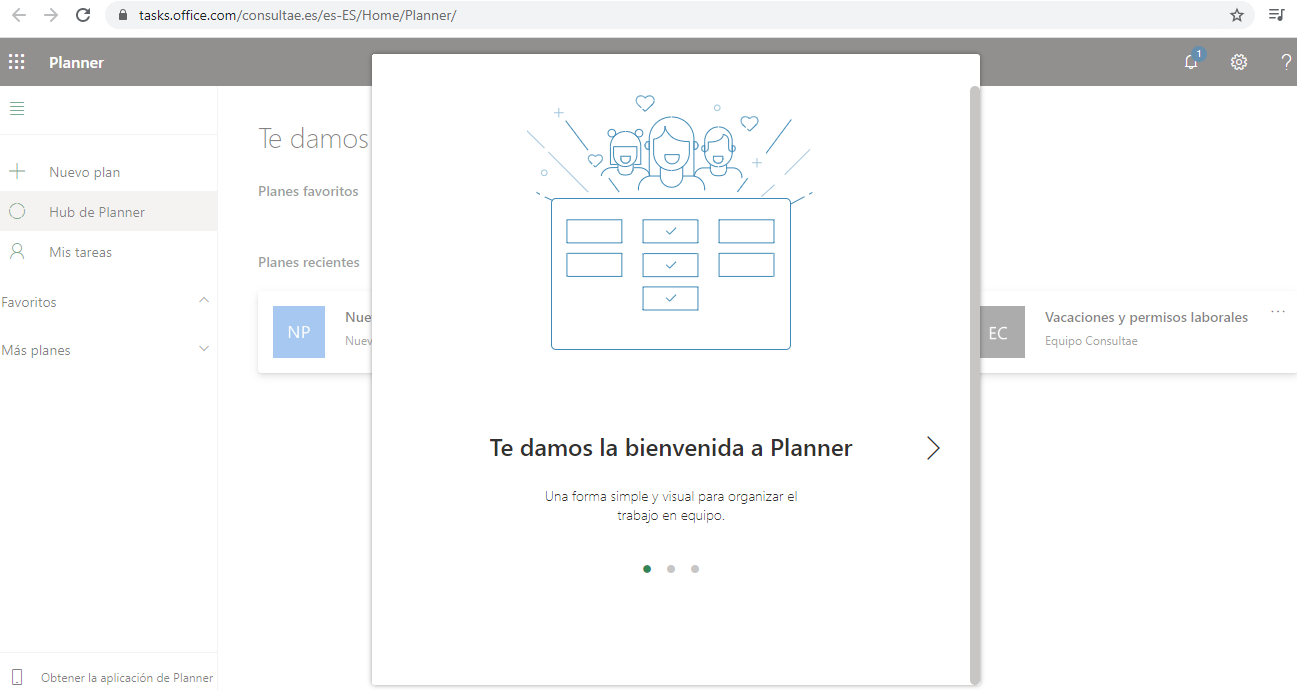Click the lock icon in address bar
The image size is (1297, 691).
124,15
